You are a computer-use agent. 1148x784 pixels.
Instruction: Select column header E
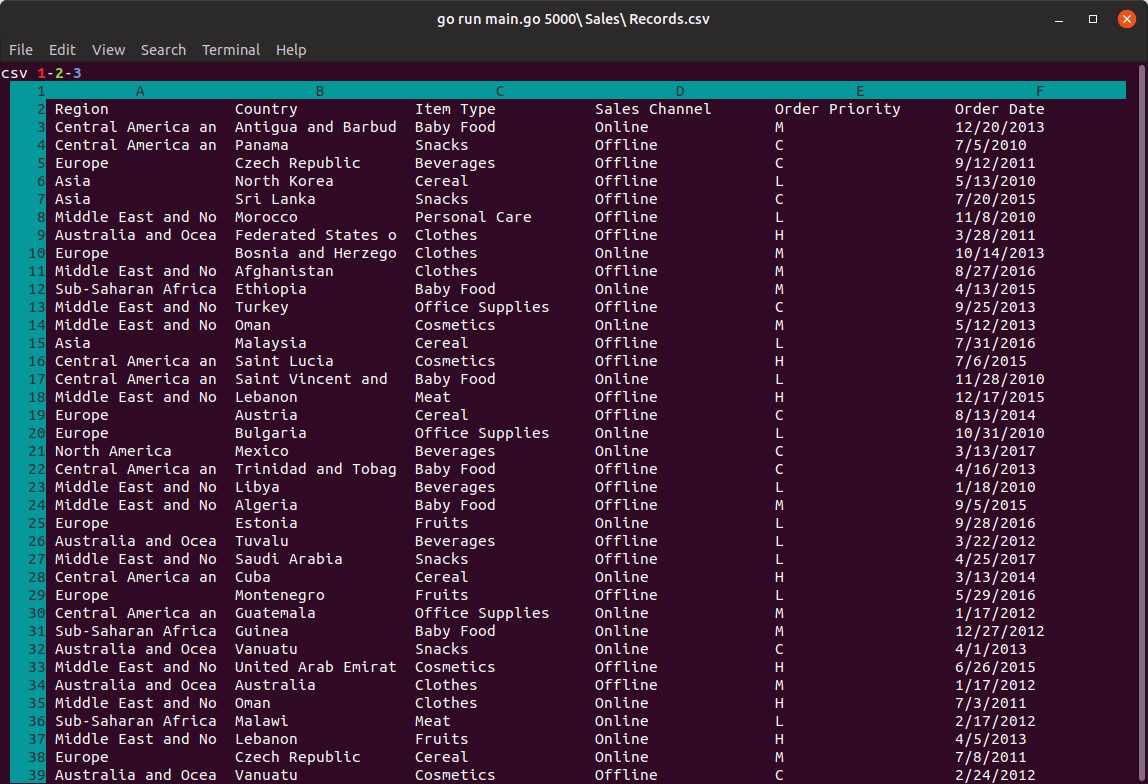(x=860, y=91)
